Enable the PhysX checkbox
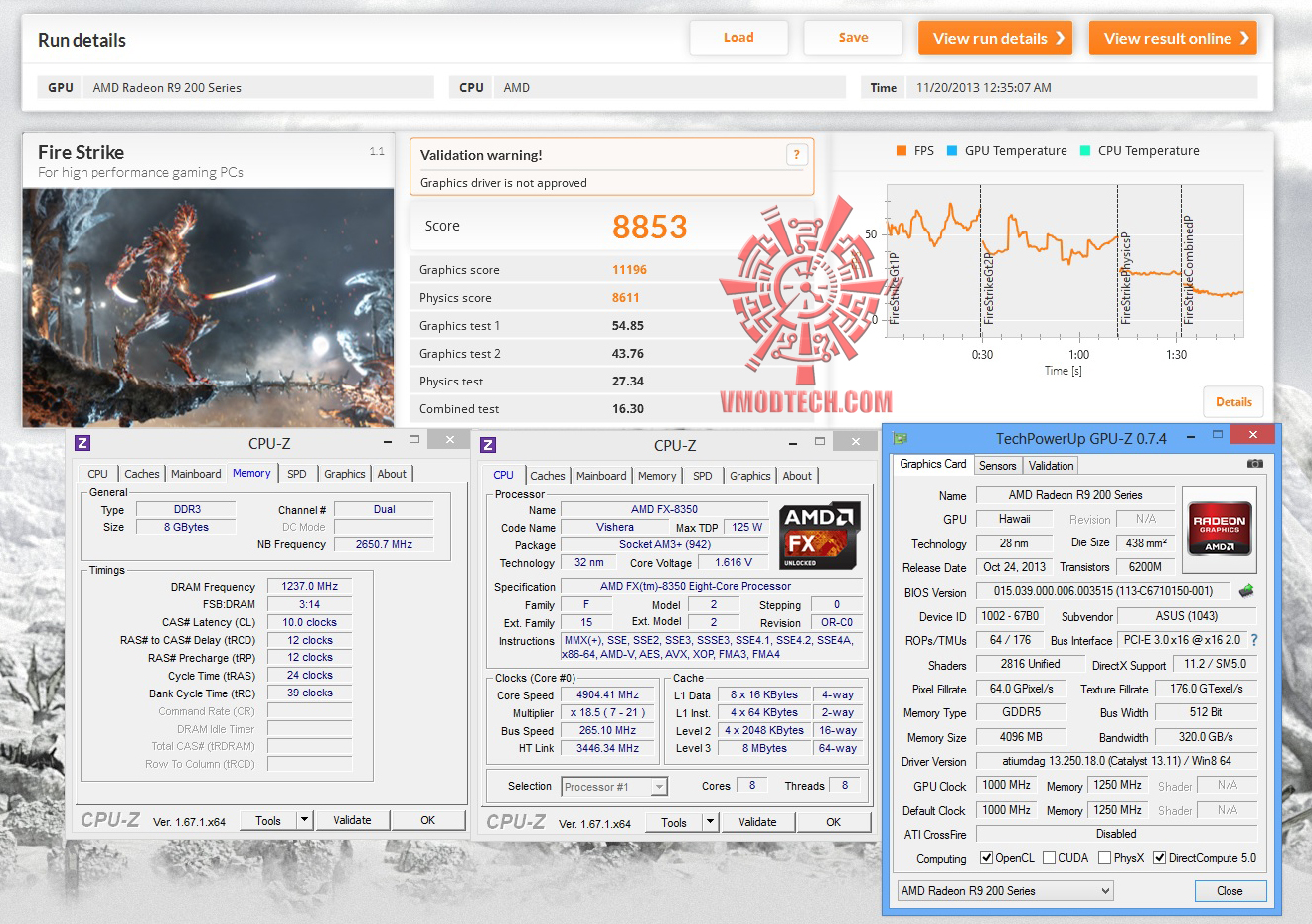The width and height of the screenshot is (1312, 924). pyautogui.click(x=1105, y=858)
